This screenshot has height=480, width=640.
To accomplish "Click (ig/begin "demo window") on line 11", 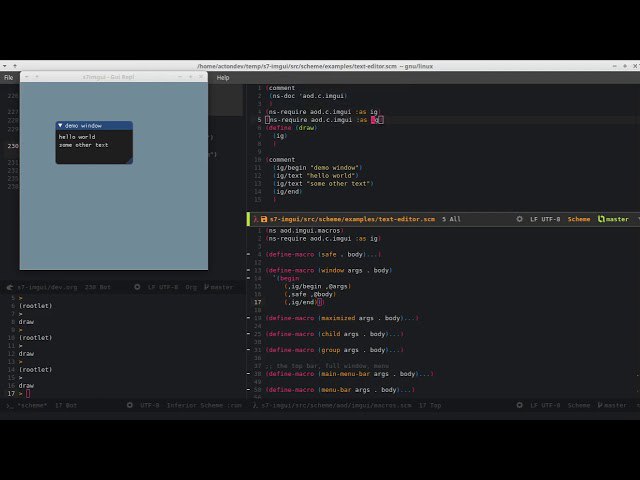I will click(318, 168).
